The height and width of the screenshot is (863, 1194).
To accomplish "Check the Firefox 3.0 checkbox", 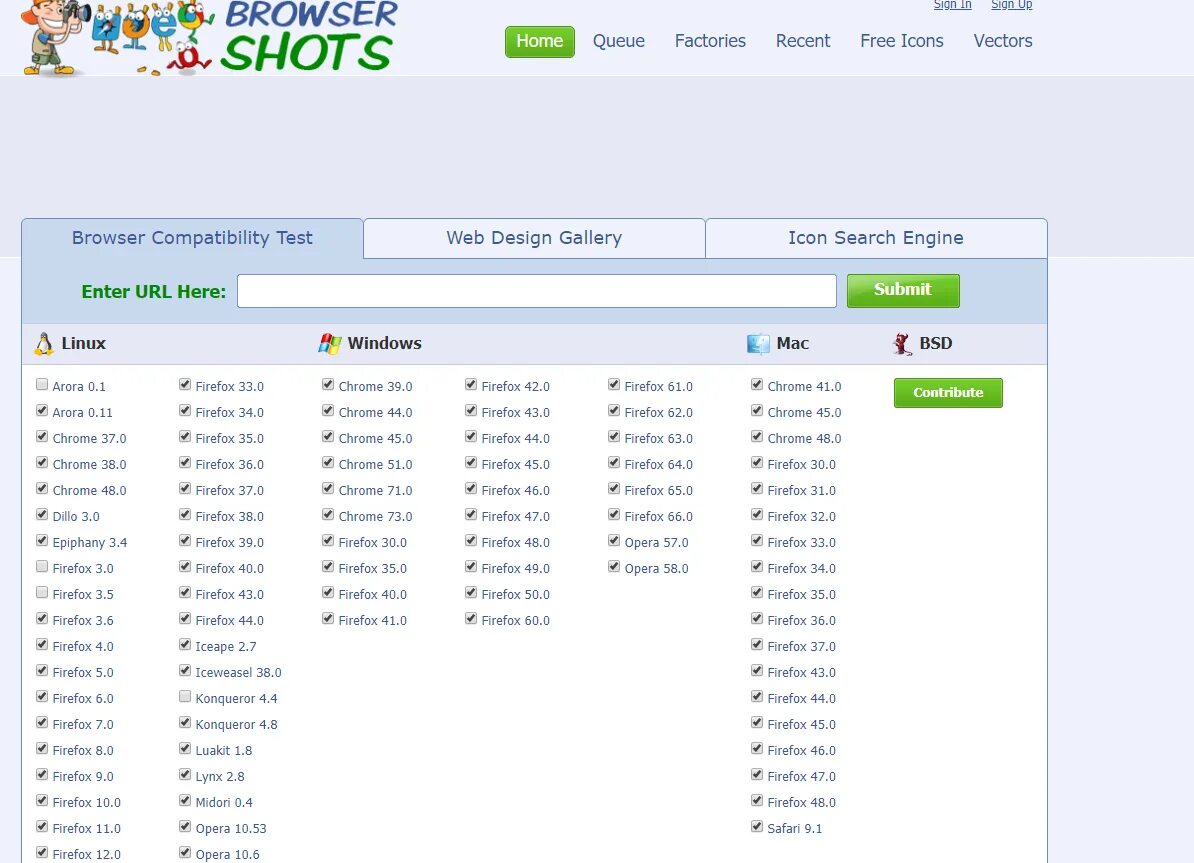I will click(x=42, y=567).
